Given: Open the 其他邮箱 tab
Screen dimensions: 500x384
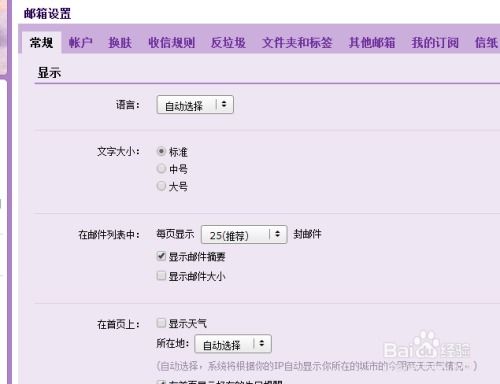Looking at the screenshot, I should click(x=372, y=43).
